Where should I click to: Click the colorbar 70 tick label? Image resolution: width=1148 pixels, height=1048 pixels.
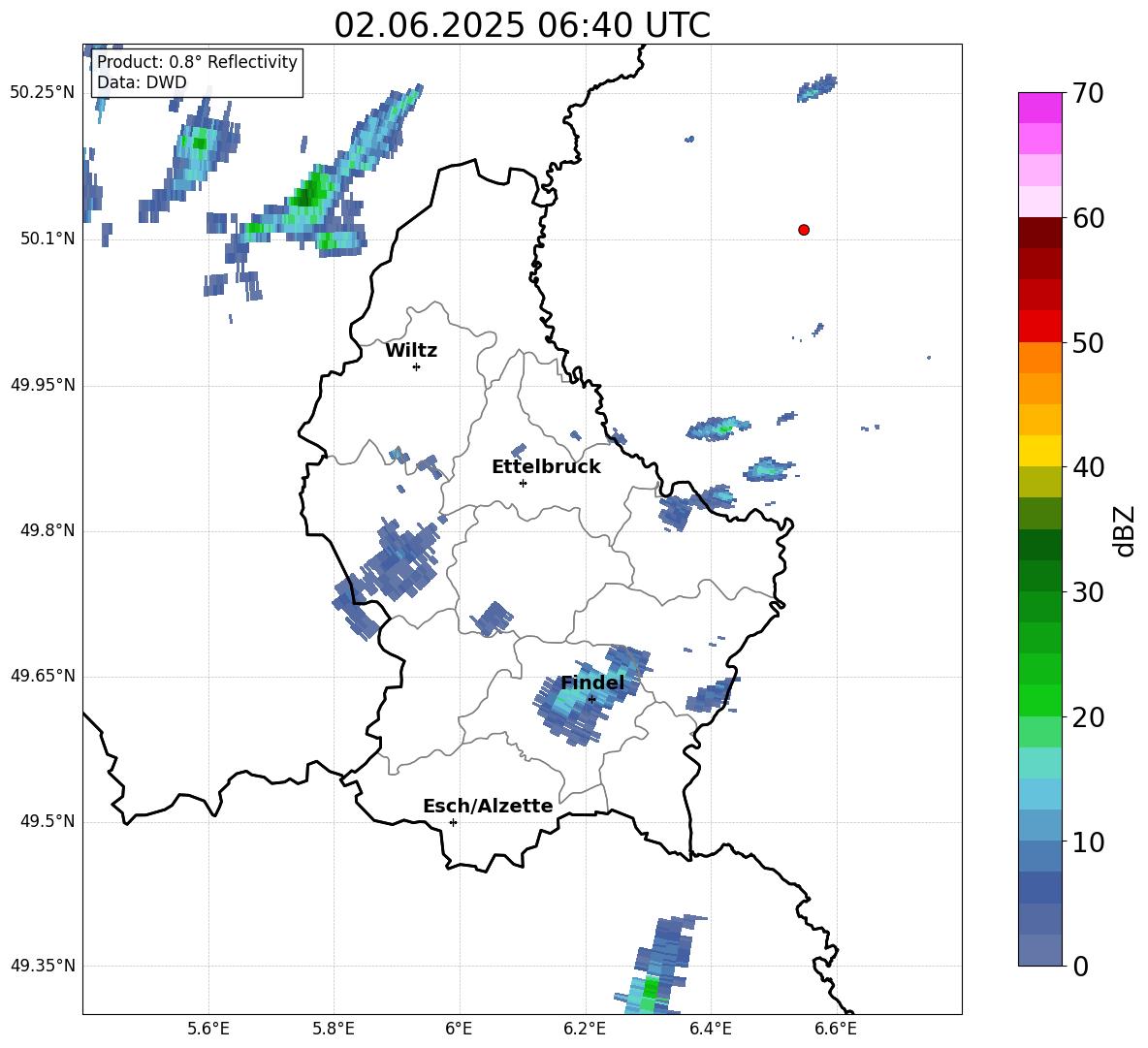coord(1088,93)
